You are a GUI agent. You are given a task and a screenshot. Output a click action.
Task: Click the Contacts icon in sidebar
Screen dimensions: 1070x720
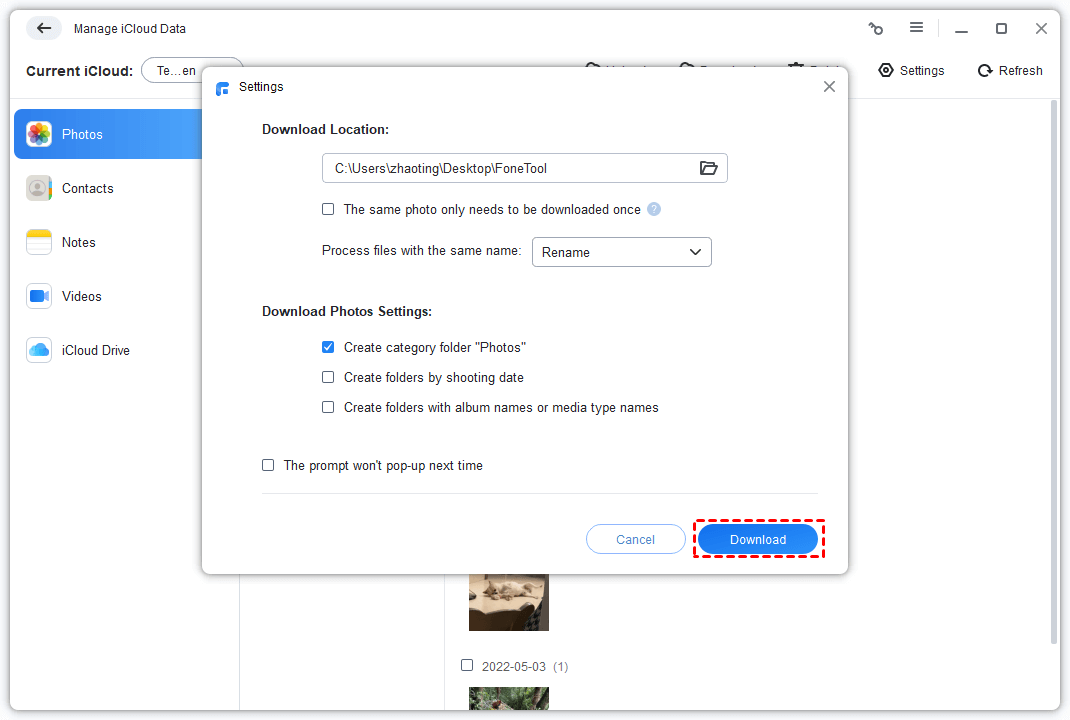pos(39,188)
